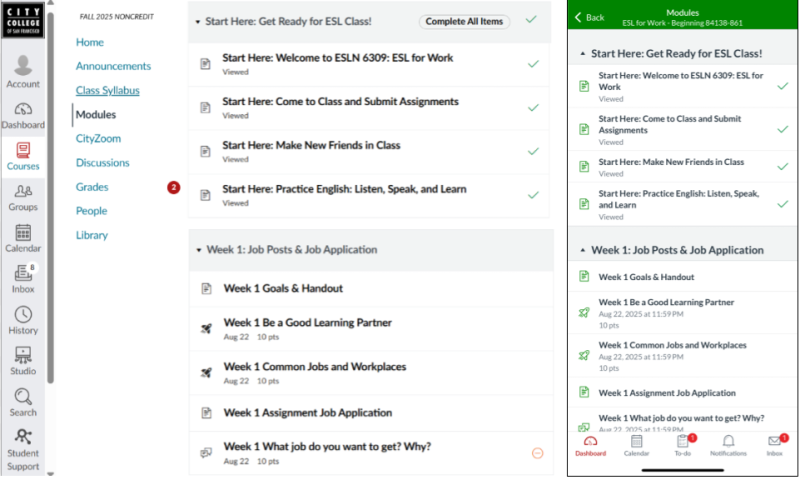
Task: Open CityZoom in course navigation
Action: point(98,139)
